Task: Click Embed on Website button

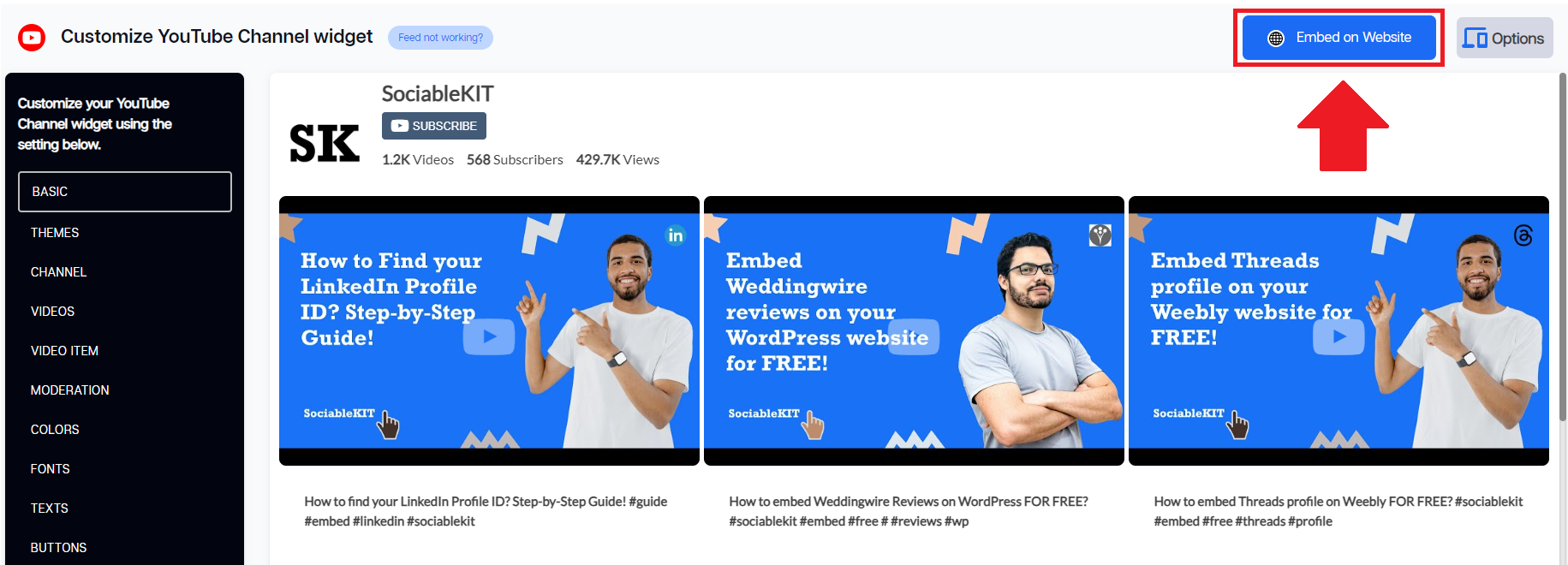Action: [1339, 38]
